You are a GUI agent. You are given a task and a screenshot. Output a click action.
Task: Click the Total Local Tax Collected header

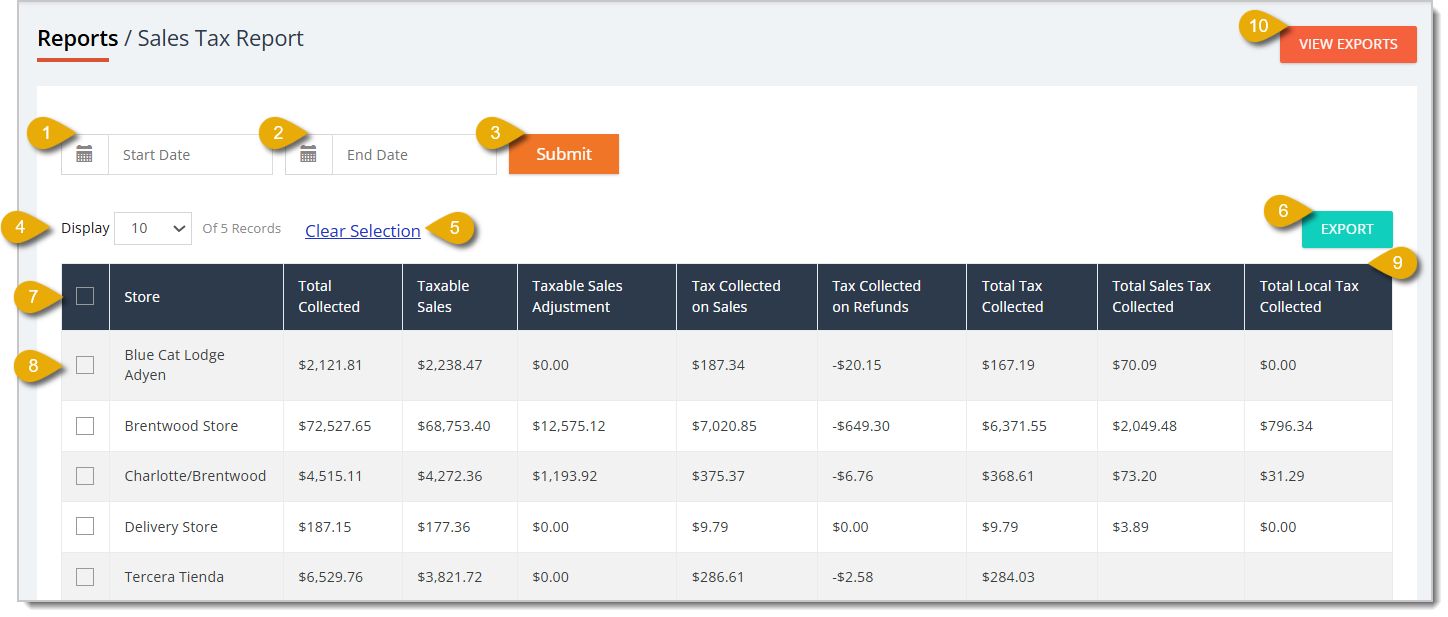pyautogui.click(x=1318, y=297)
